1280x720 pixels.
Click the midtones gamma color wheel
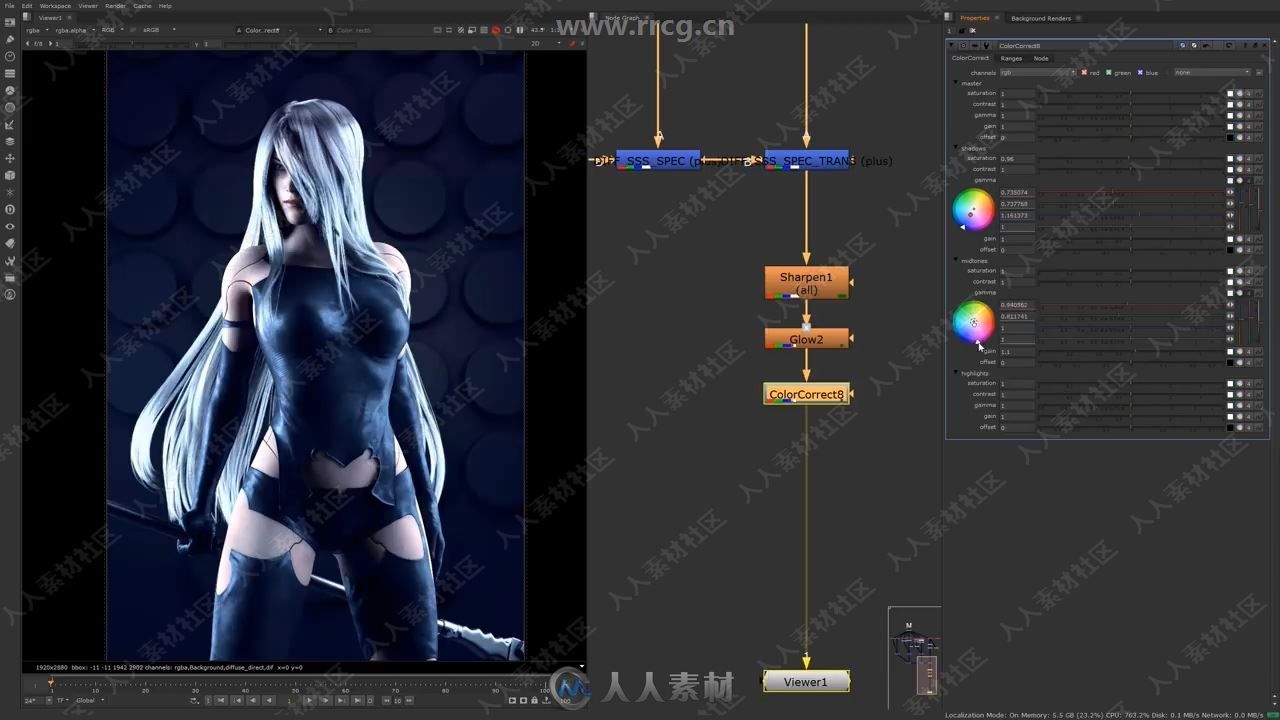(x=972, y=322)
